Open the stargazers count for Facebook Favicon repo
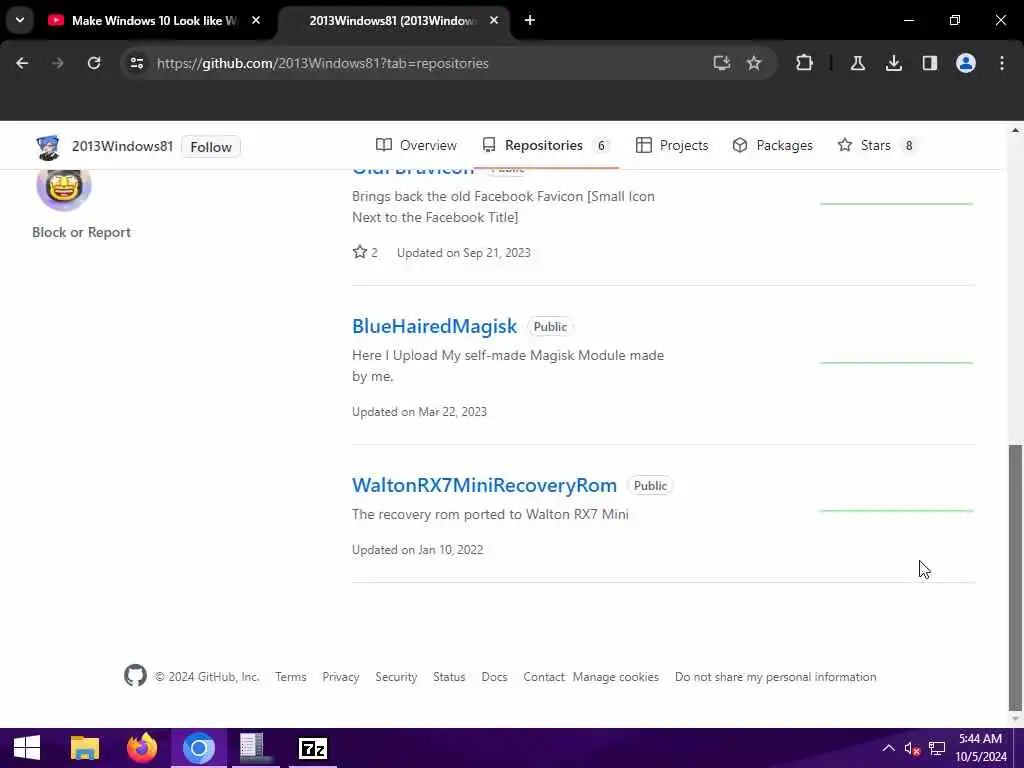This screenshot has height=768, width=1024. point(365,253)
